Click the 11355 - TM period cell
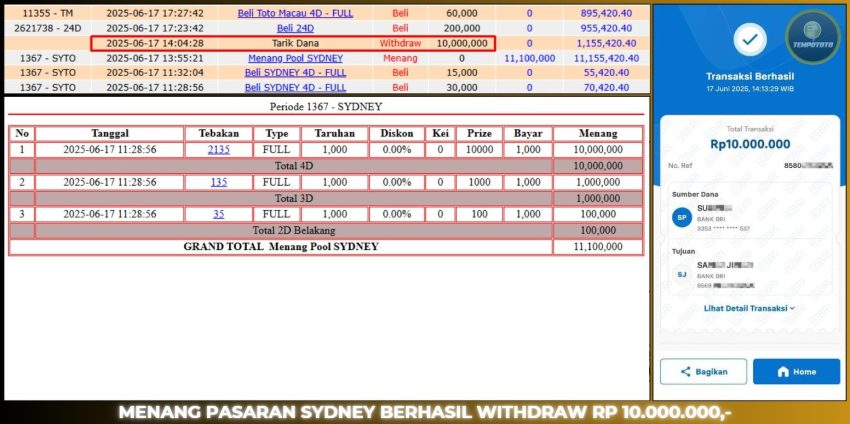This screenshot has height=424, width=850. coord(48,13)
